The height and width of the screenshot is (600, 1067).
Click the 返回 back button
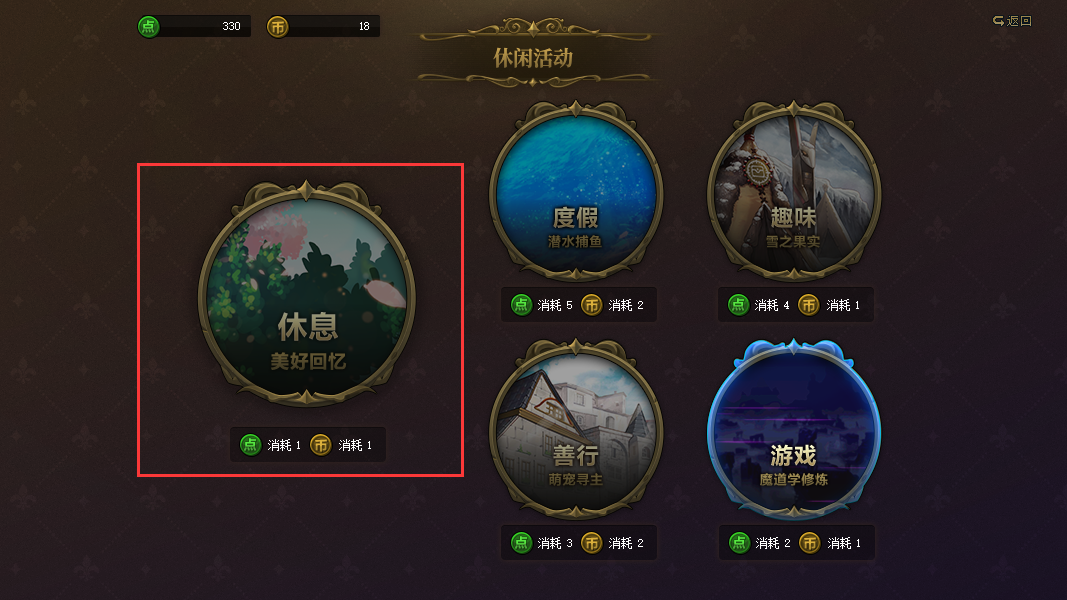pos(1013,21)
